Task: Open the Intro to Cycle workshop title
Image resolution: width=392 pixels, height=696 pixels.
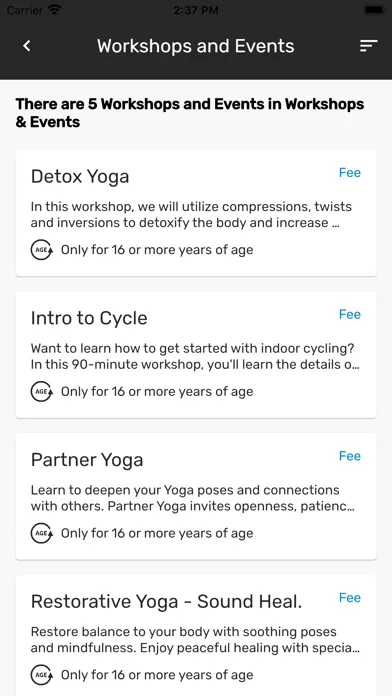Action: click(89, 318)
